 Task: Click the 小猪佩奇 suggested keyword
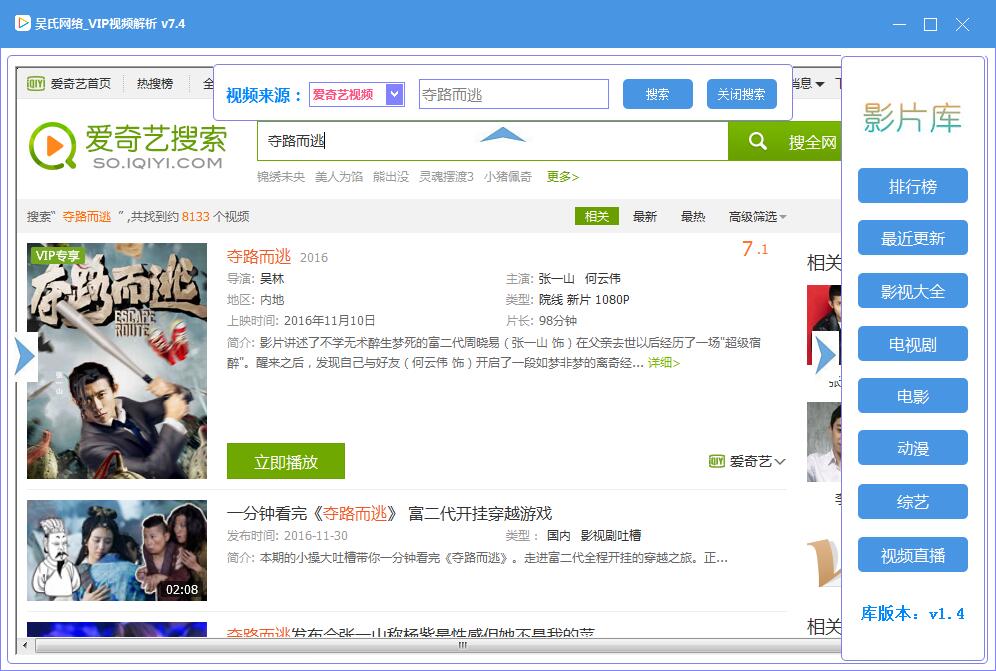[508, 177]
